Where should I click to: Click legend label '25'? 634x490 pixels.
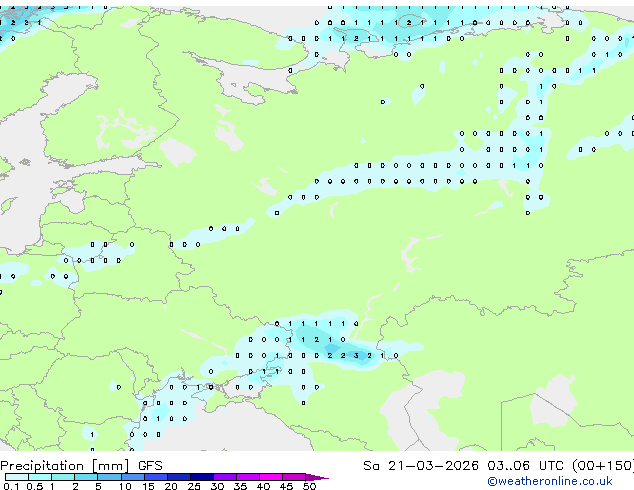pos(194,486)
